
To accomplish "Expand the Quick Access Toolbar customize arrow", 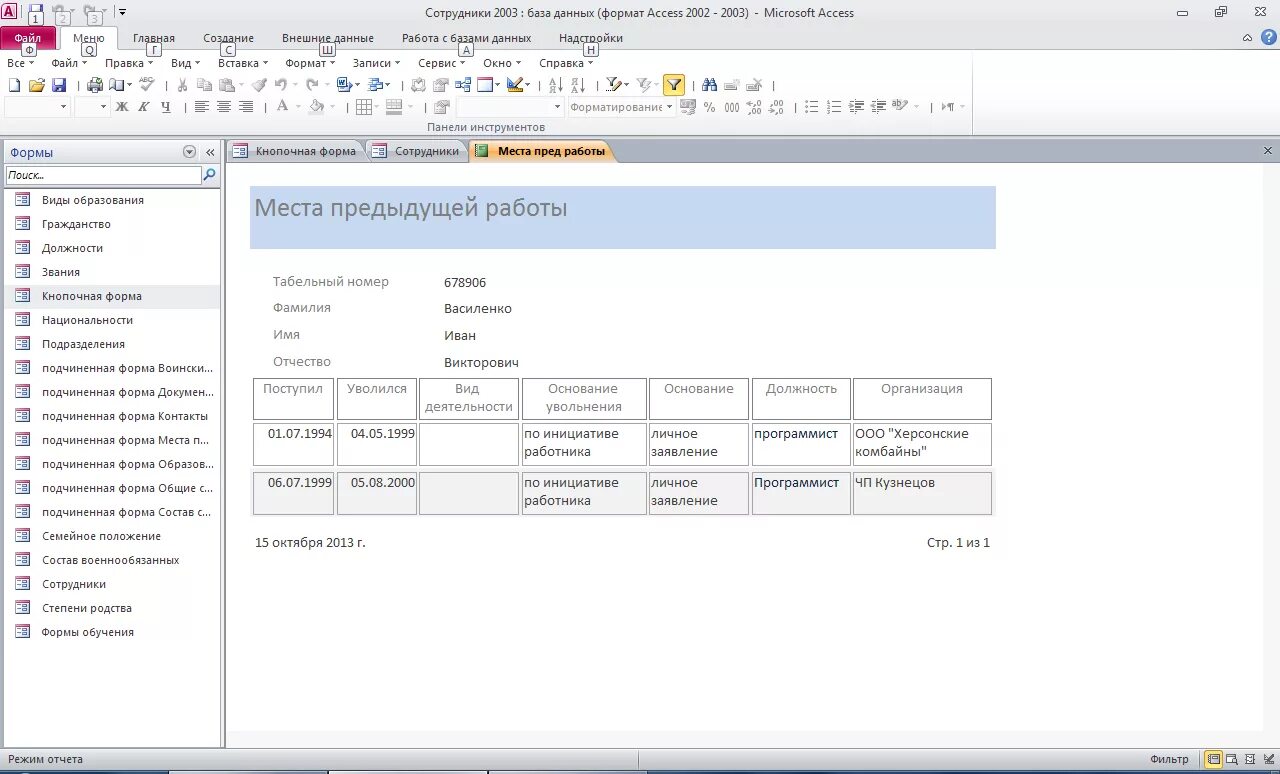I will point(122,12).
